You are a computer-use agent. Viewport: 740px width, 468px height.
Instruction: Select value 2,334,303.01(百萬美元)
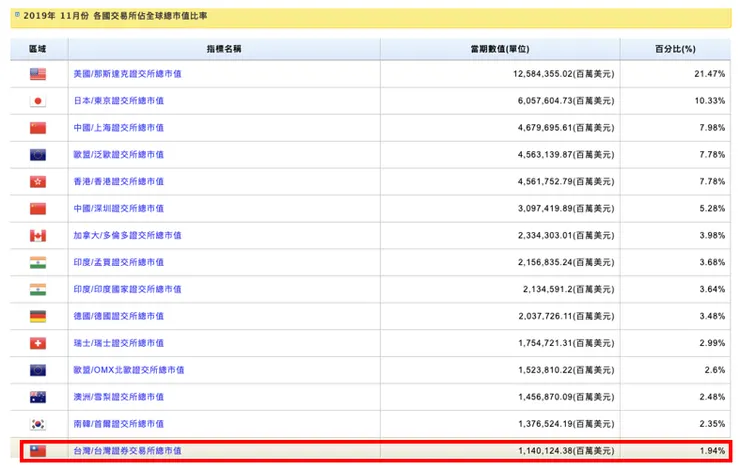[566, 235]
